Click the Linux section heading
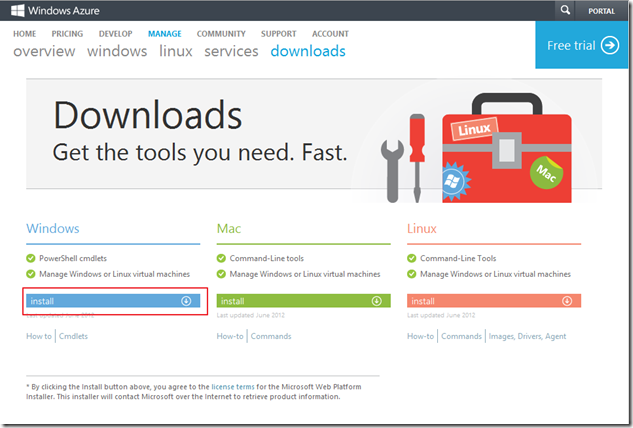This screenshot has height=428, width=633. click(422, 229)
